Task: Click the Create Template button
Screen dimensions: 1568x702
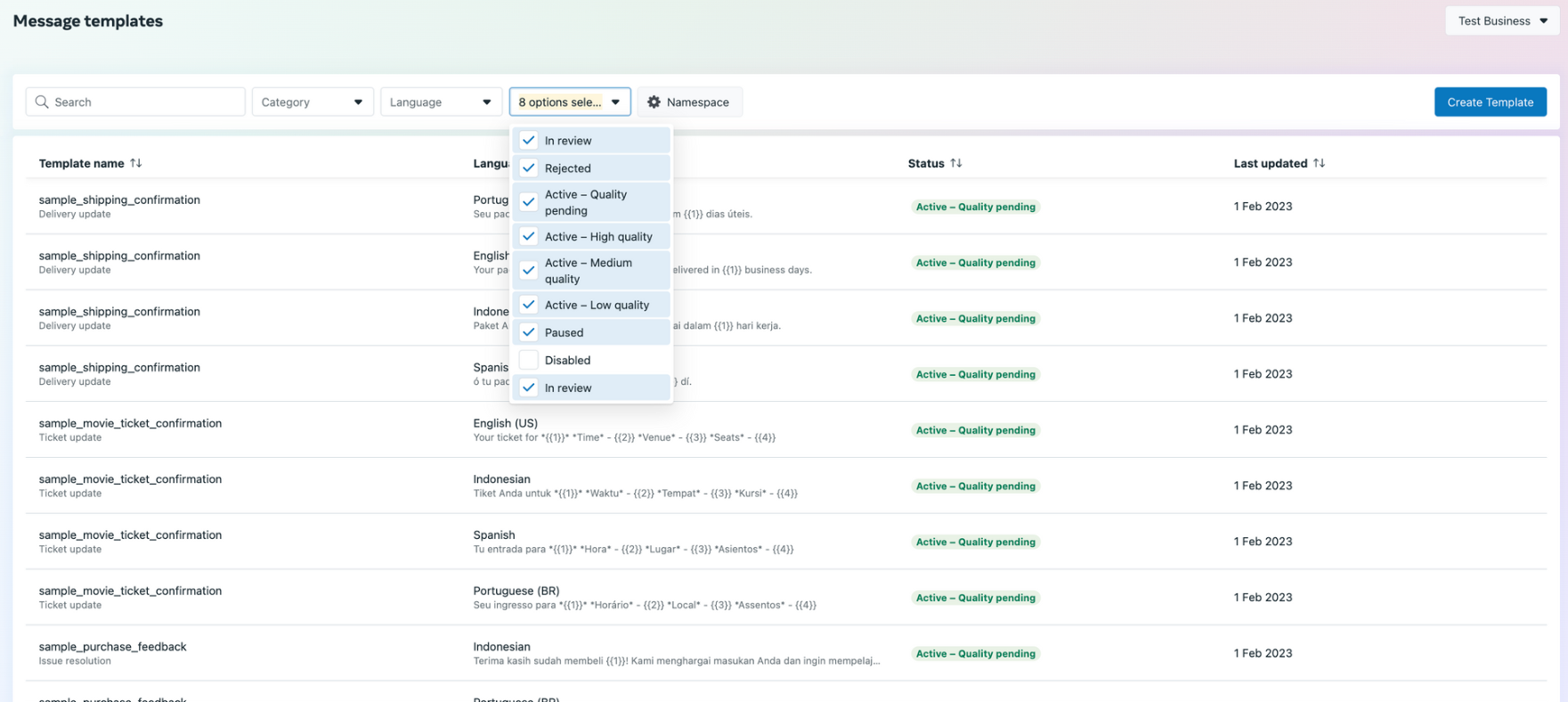Action: pos(1490,102)
